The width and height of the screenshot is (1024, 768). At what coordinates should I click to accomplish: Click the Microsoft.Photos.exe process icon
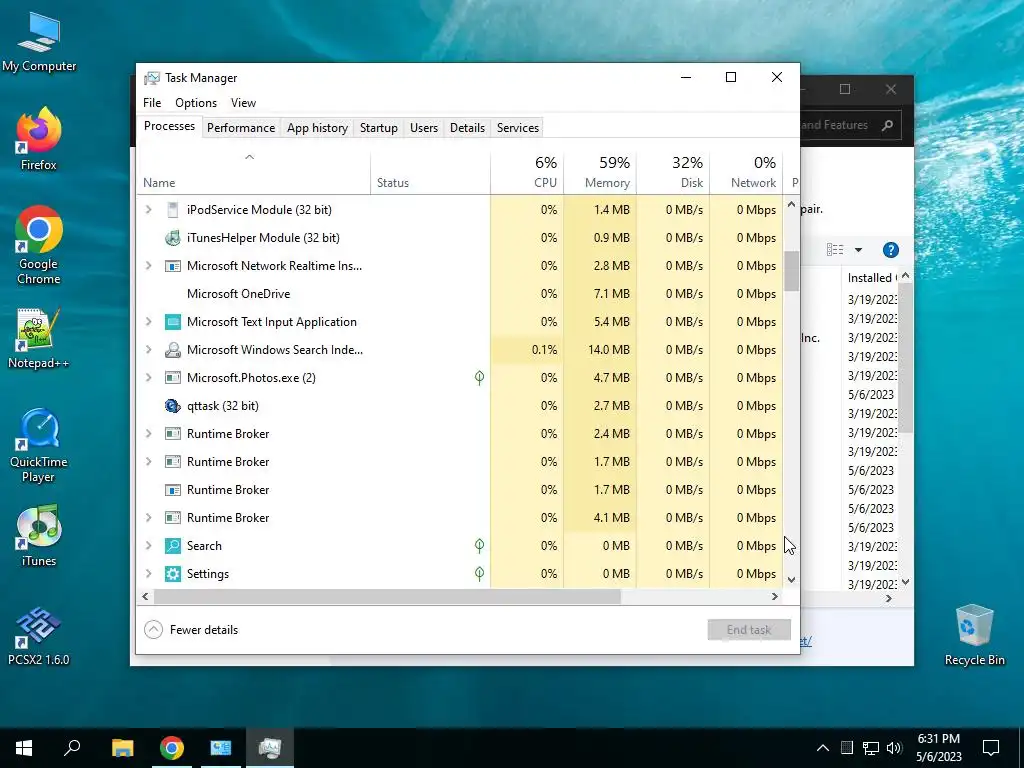[172, 378]
